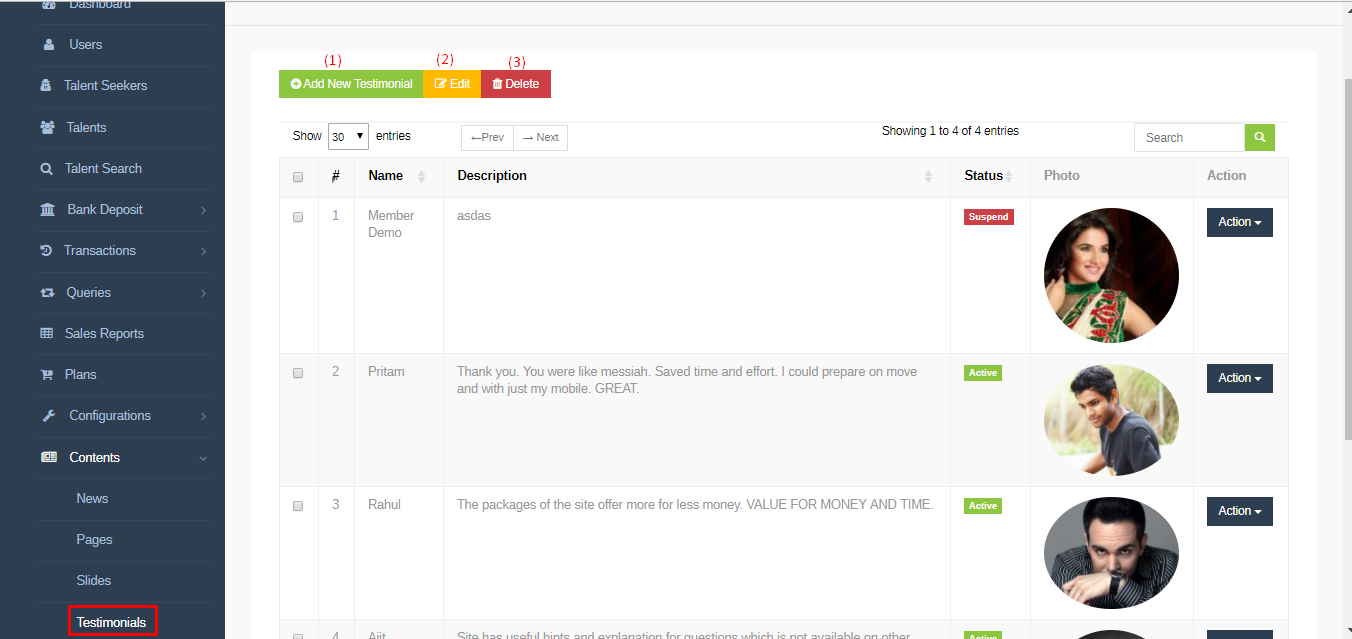1352x639 pixels.
Task: Click the green search magnifier button
Action: tap(1260, 138)
